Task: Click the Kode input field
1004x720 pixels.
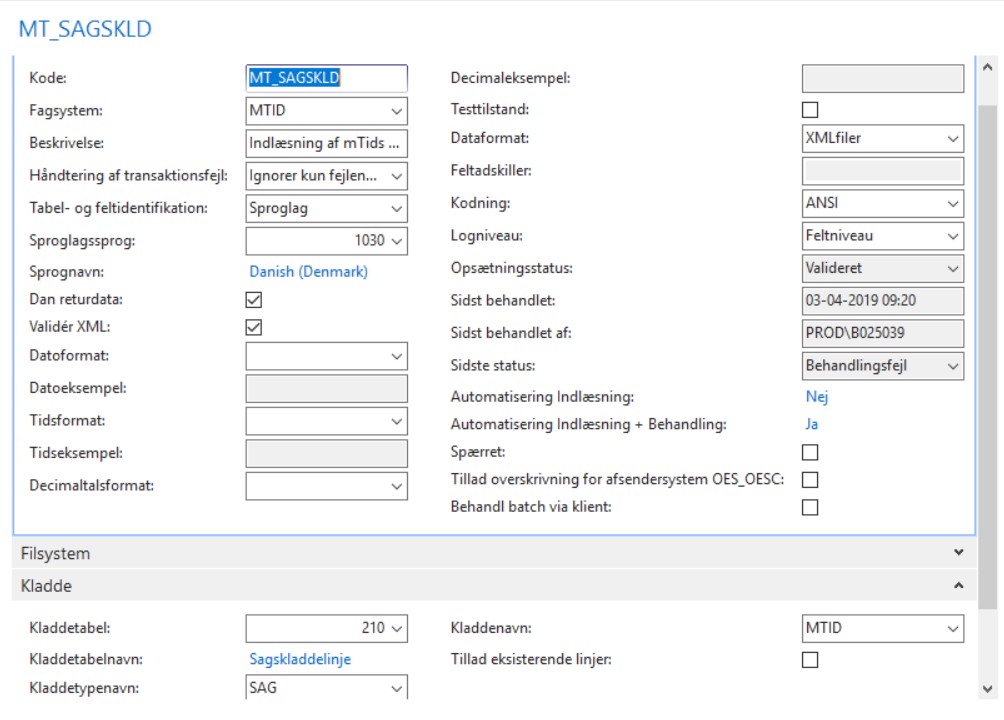Action: pyautogui.click(x=326, y=79)
